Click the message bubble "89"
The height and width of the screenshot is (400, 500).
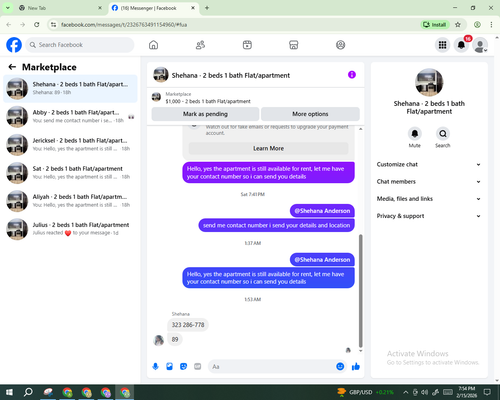[175, 339]
